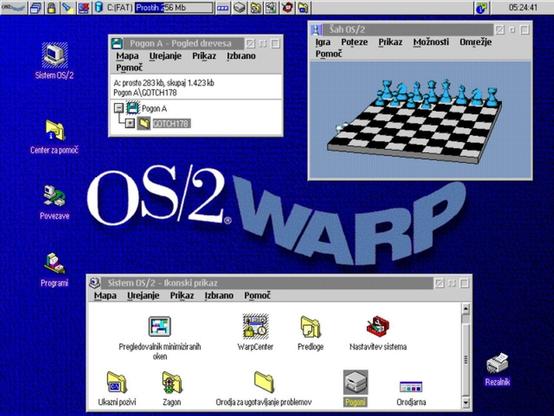The width and height of the screenshot is (554, 416).
Task: Click the vertical scrollbar thumb in Sistem OS/2 window
Action: pyautogui.click(x=466, y=359)
